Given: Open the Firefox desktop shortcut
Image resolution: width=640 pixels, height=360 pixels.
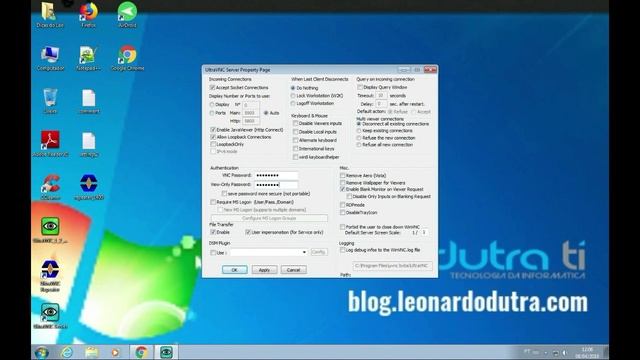Looking at the screenshot, I should [x=89, y=14].
